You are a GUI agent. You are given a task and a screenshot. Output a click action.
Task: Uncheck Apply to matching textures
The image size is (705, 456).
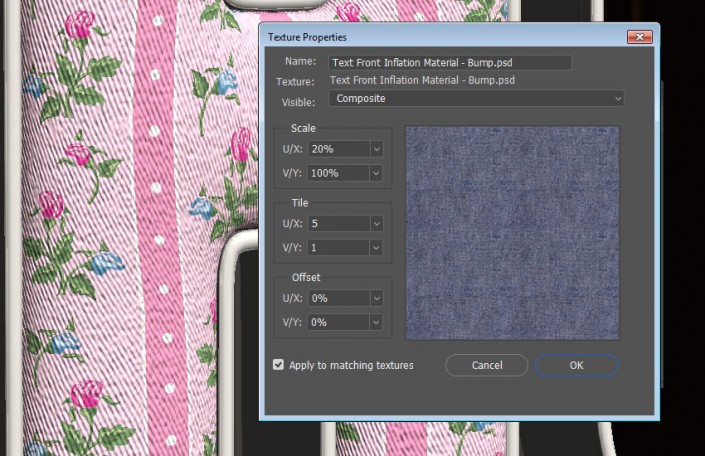(x=278, y=365)
